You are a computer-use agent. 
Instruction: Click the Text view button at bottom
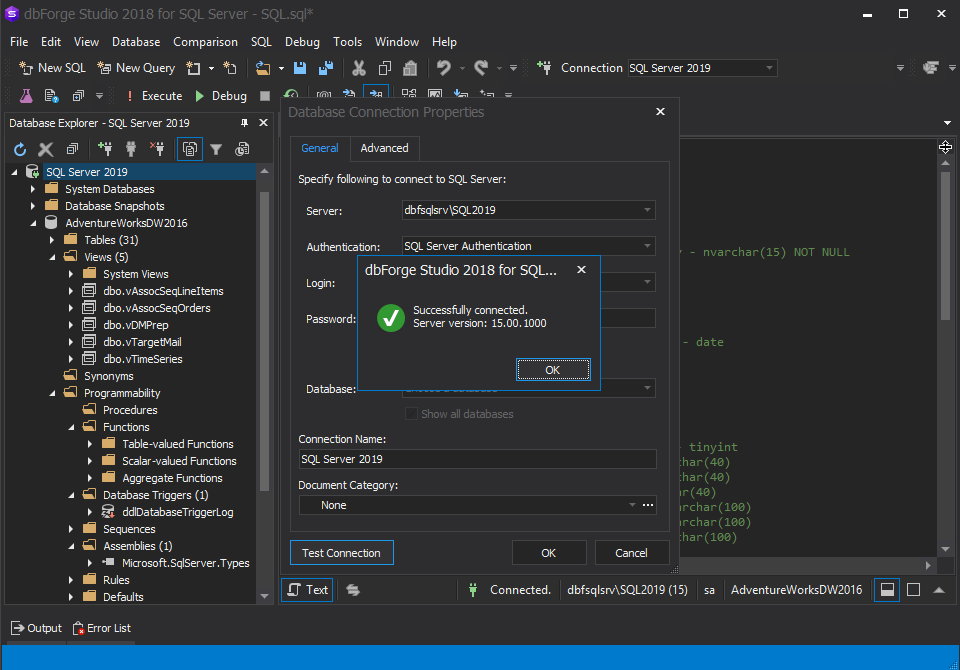[307, 590]
